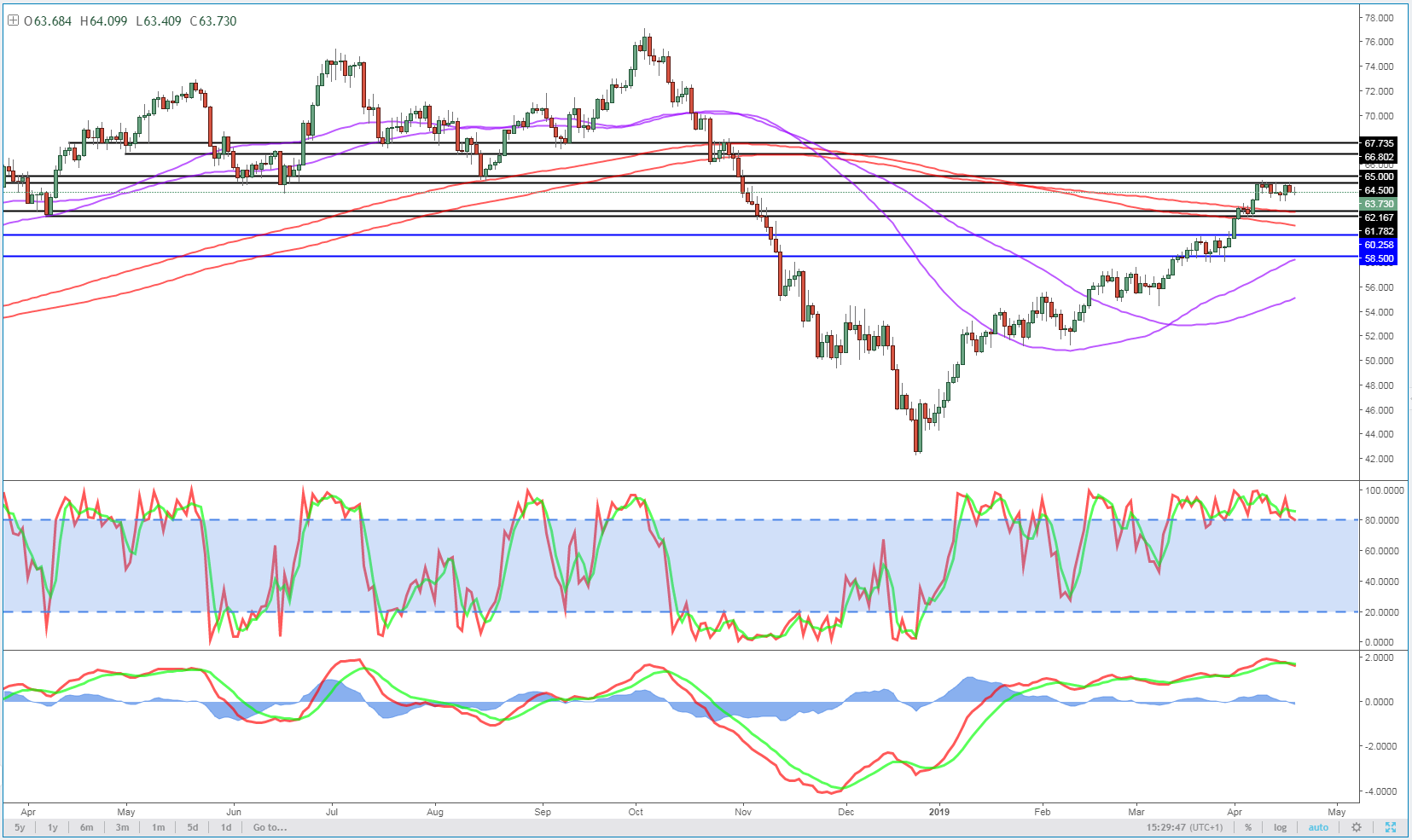The image size is (1412, 840).
Task: Click the O63.684 open value in the legend
Action: tap(48, 20)
